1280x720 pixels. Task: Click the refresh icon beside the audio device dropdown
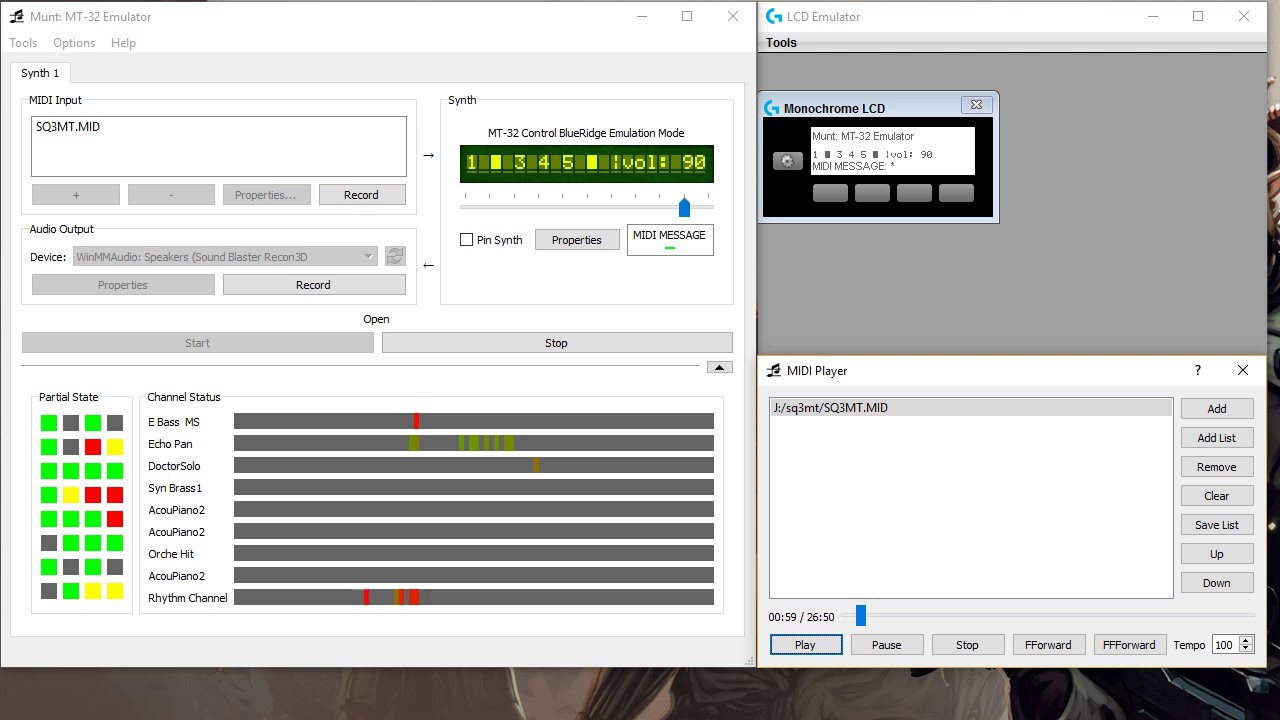tap(395, 257)
